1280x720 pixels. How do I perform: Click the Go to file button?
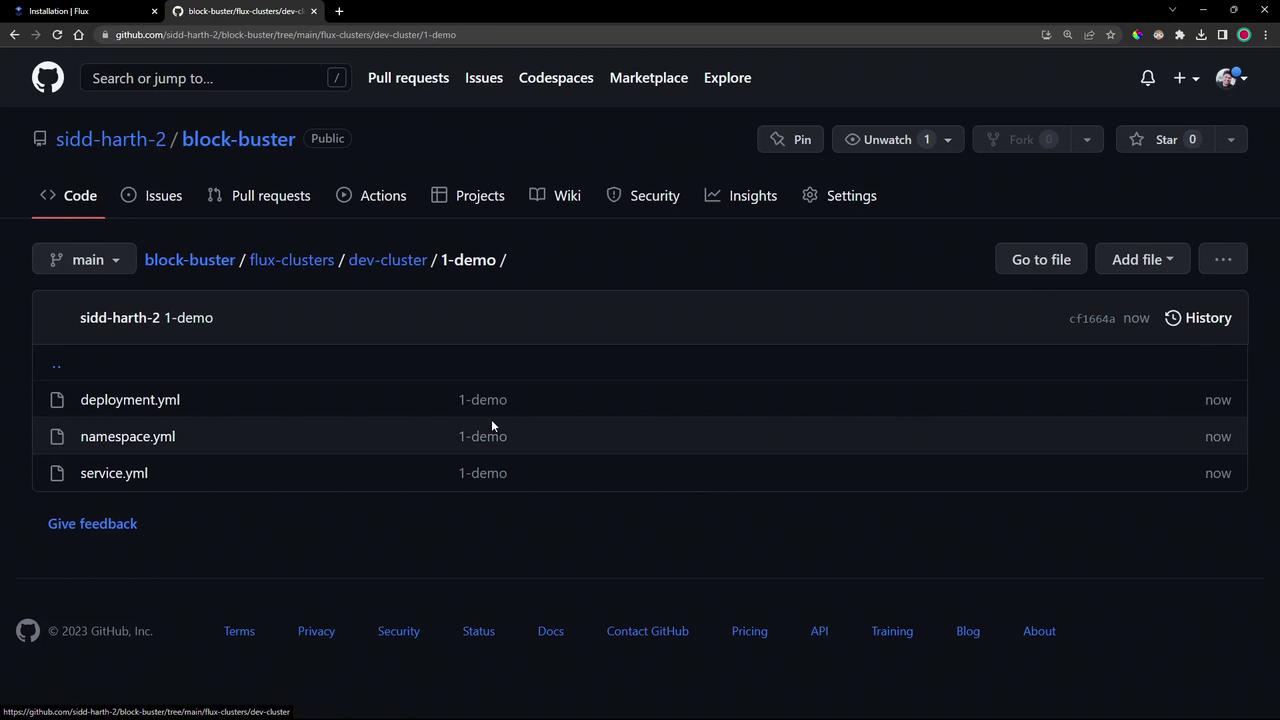pos(1041,260)
